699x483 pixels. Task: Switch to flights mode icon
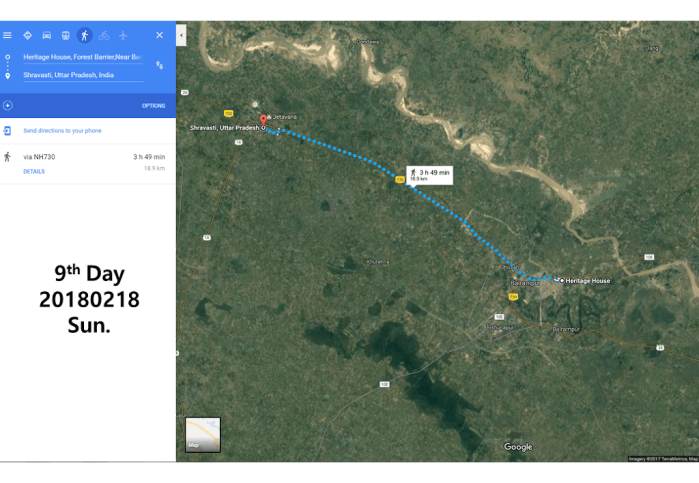click(x=123, y=35)
